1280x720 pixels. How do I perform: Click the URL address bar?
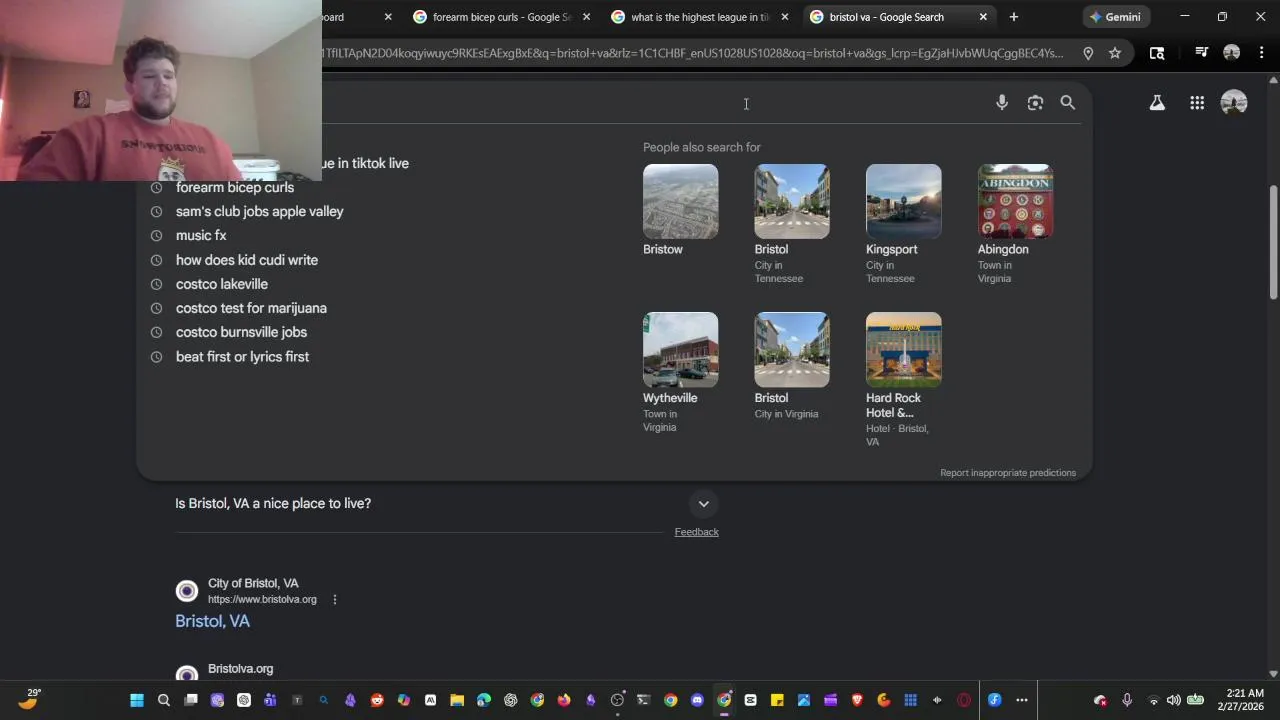(694, 53)
